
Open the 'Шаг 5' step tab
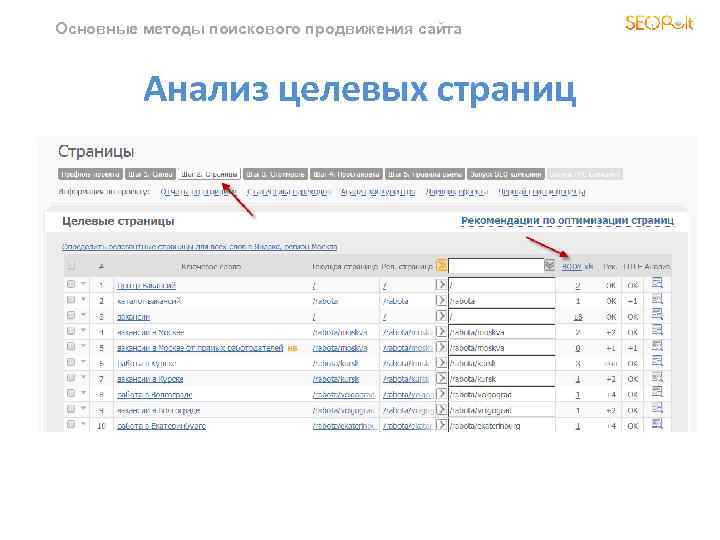425,174
